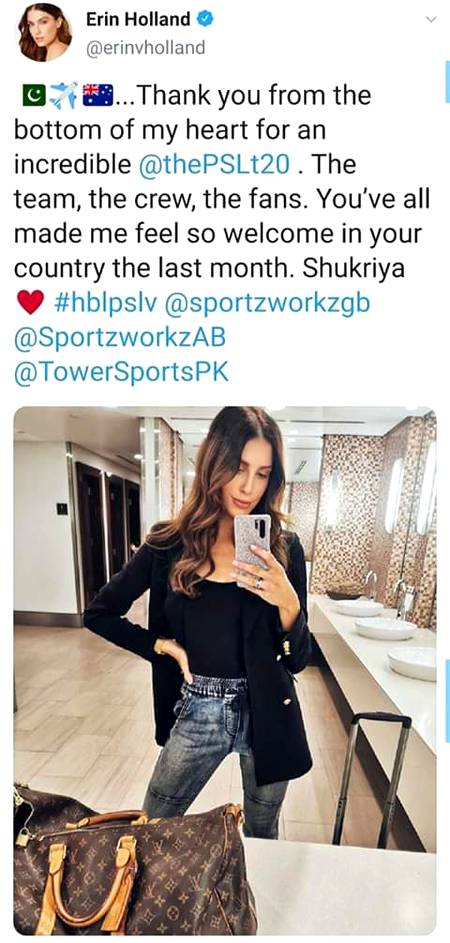Open the @erinvholland handle
The image size is (450, 943).
tap(145, 48)
